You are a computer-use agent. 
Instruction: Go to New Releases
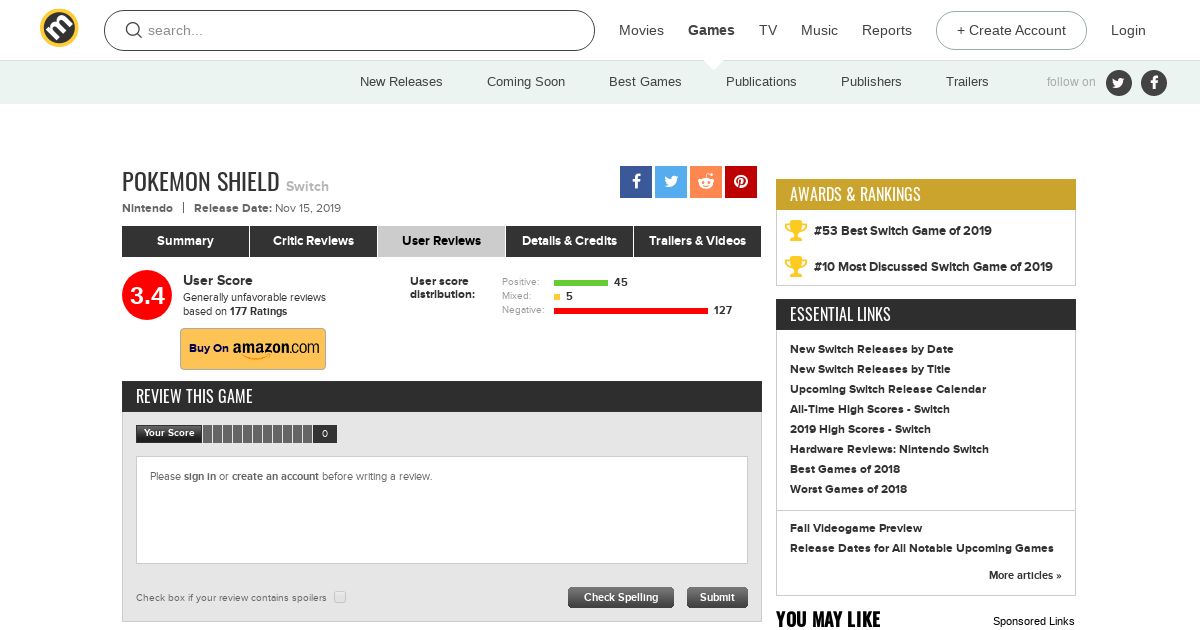click(x=401, y=82)
